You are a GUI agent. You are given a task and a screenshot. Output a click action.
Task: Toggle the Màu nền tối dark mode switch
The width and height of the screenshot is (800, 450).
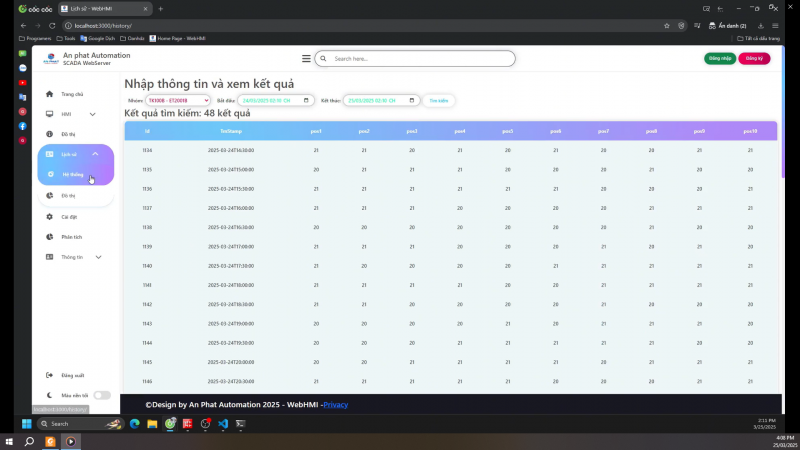click(x=102, y=395)
